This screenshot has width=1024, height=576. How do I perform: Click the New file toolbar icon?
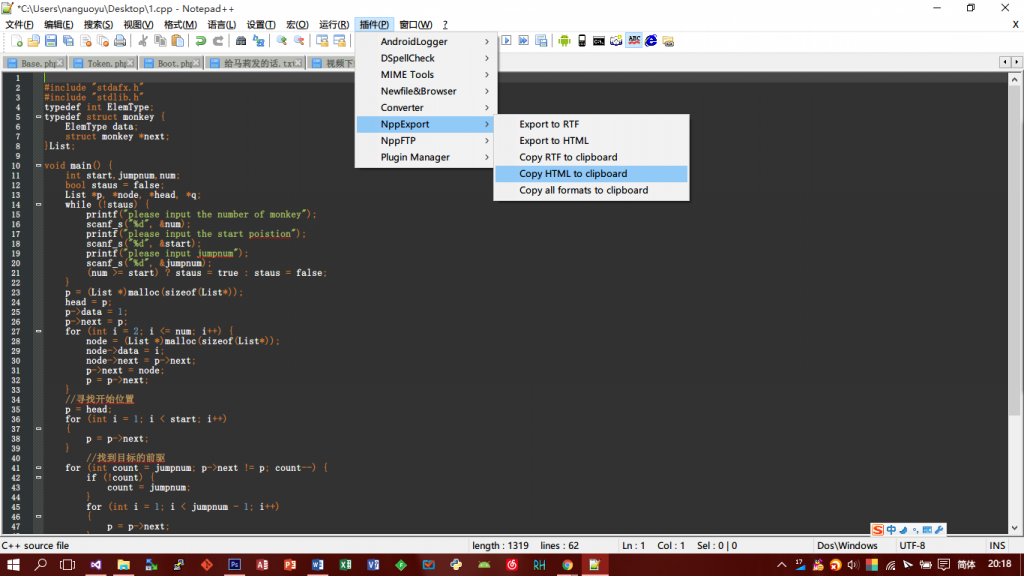tap(16, 41)
